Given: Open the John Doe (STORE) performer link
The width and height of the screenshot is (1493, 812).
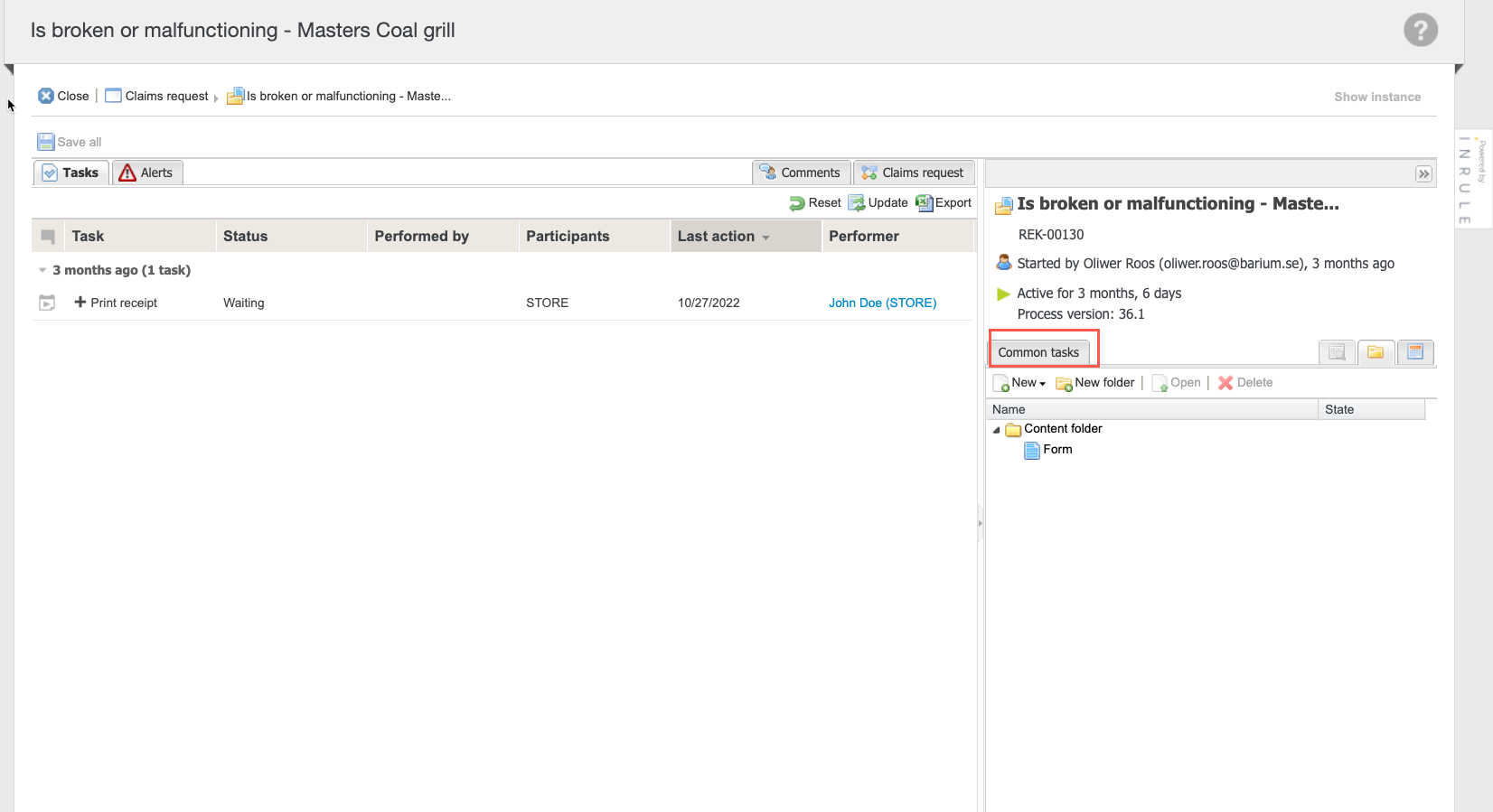Looking at the screenshot, I should point(882,303).
